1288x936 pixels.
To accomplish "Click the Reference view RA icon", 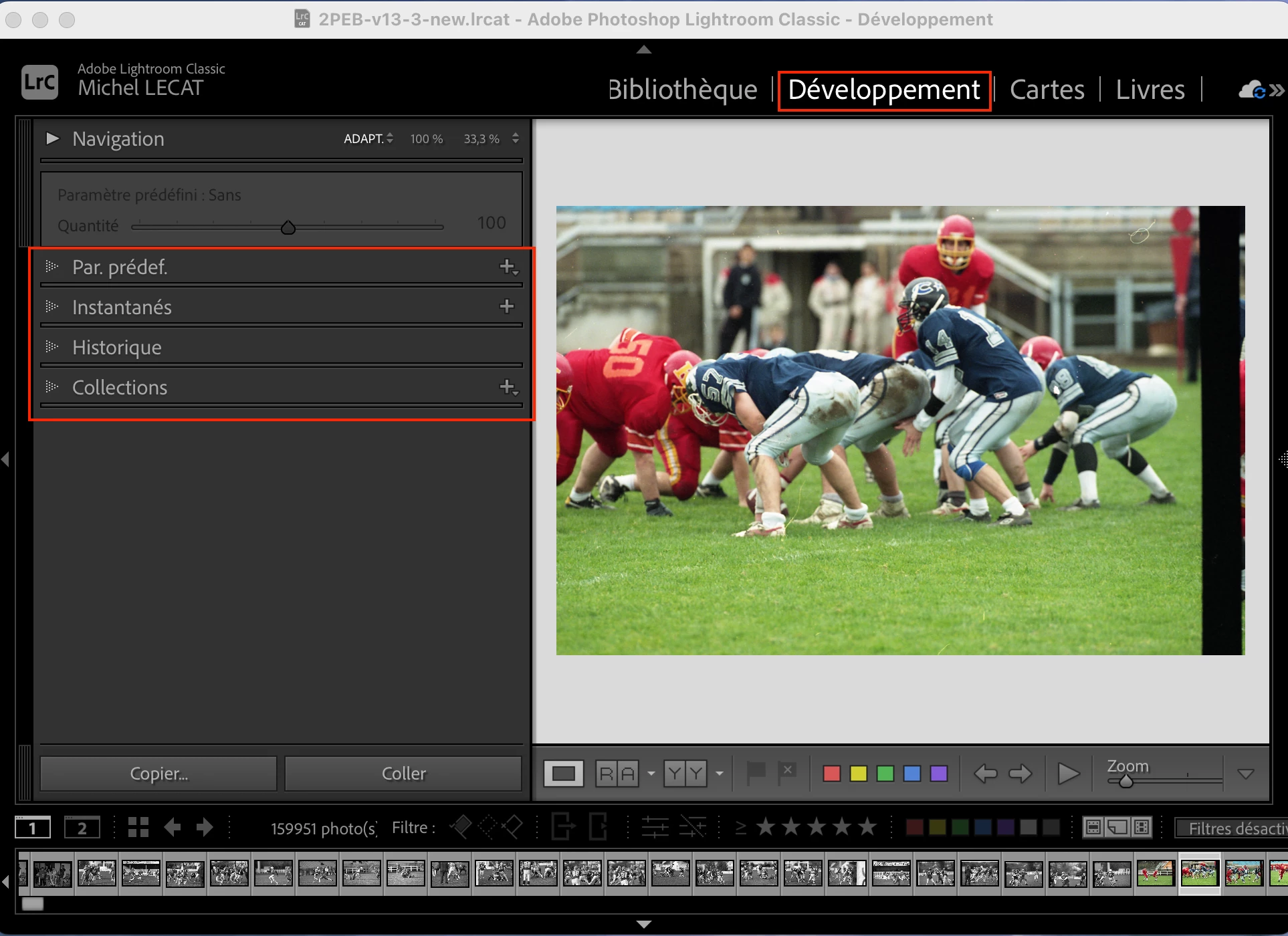I will 617,774.
